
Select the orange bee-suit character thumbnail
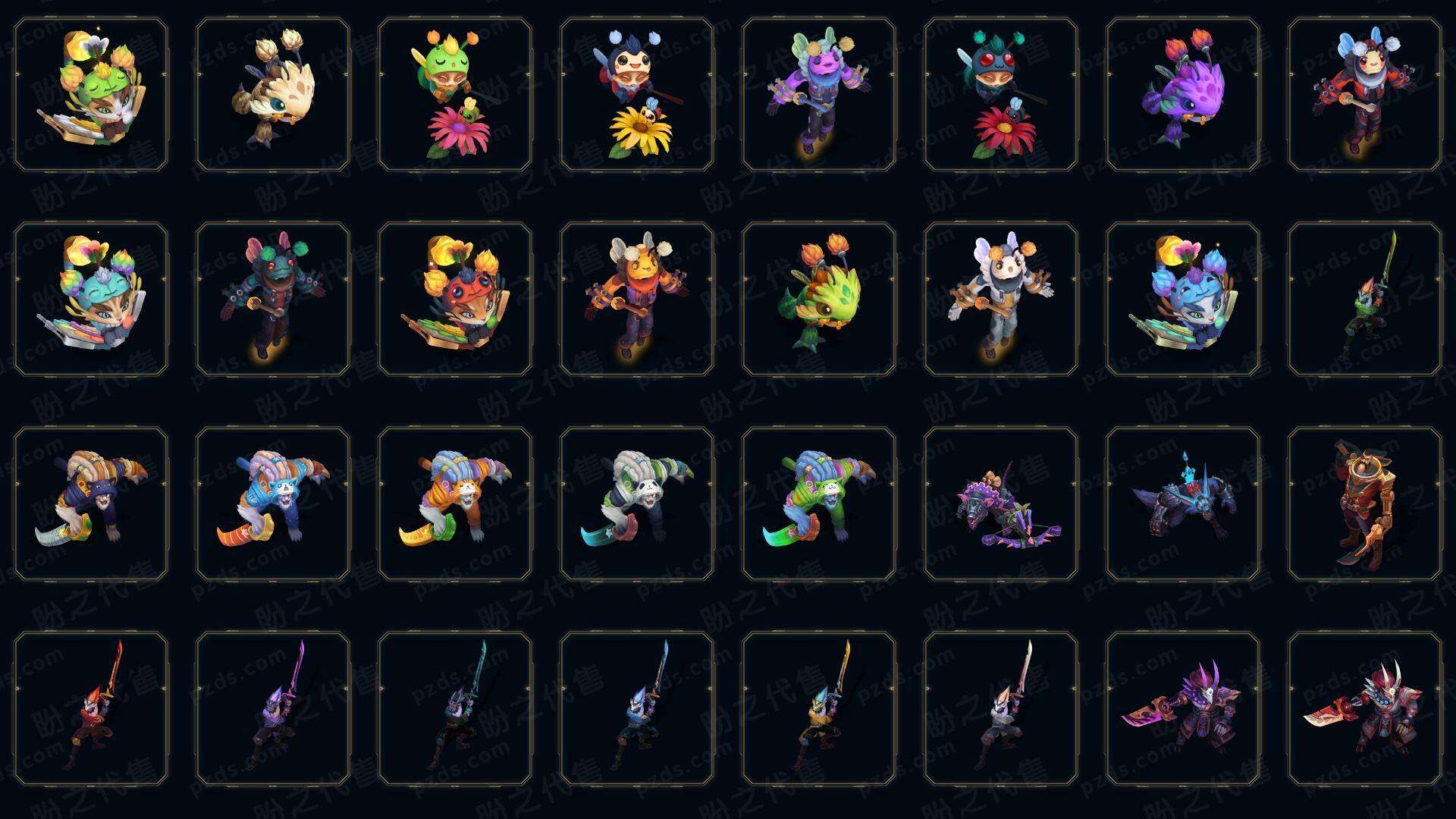coord(637,299)
